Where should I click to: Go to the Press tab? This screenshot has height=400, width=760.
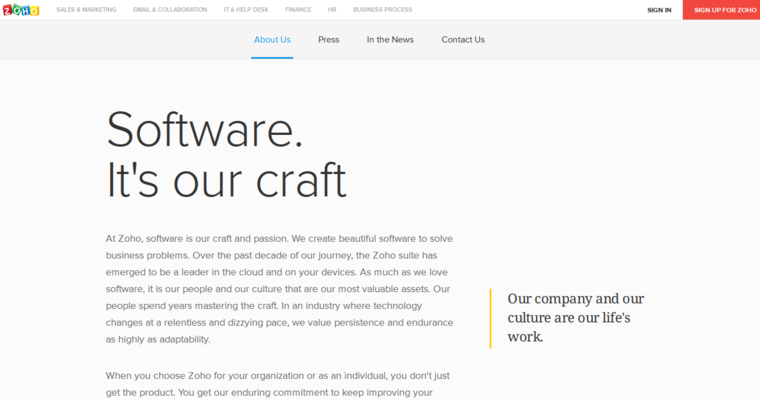point(328,40)
